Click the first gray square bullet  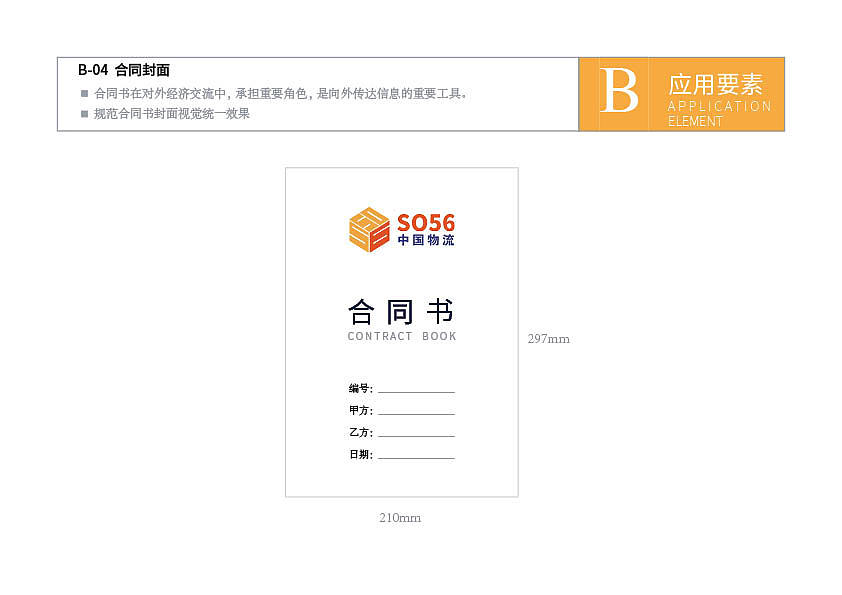pos(84,93)
